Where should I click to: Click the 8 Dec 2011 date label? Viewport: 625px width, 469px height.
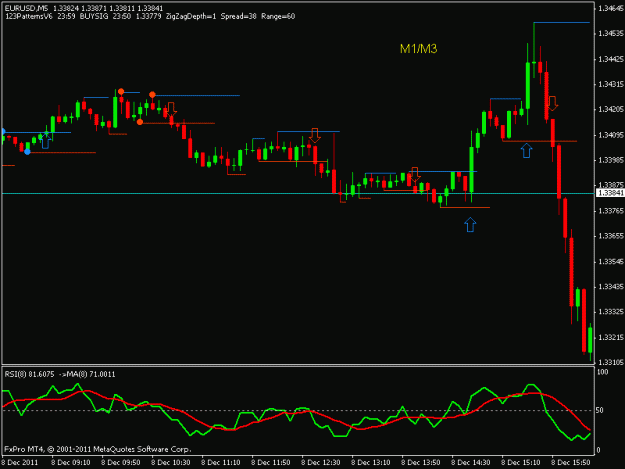click(20, 463)
